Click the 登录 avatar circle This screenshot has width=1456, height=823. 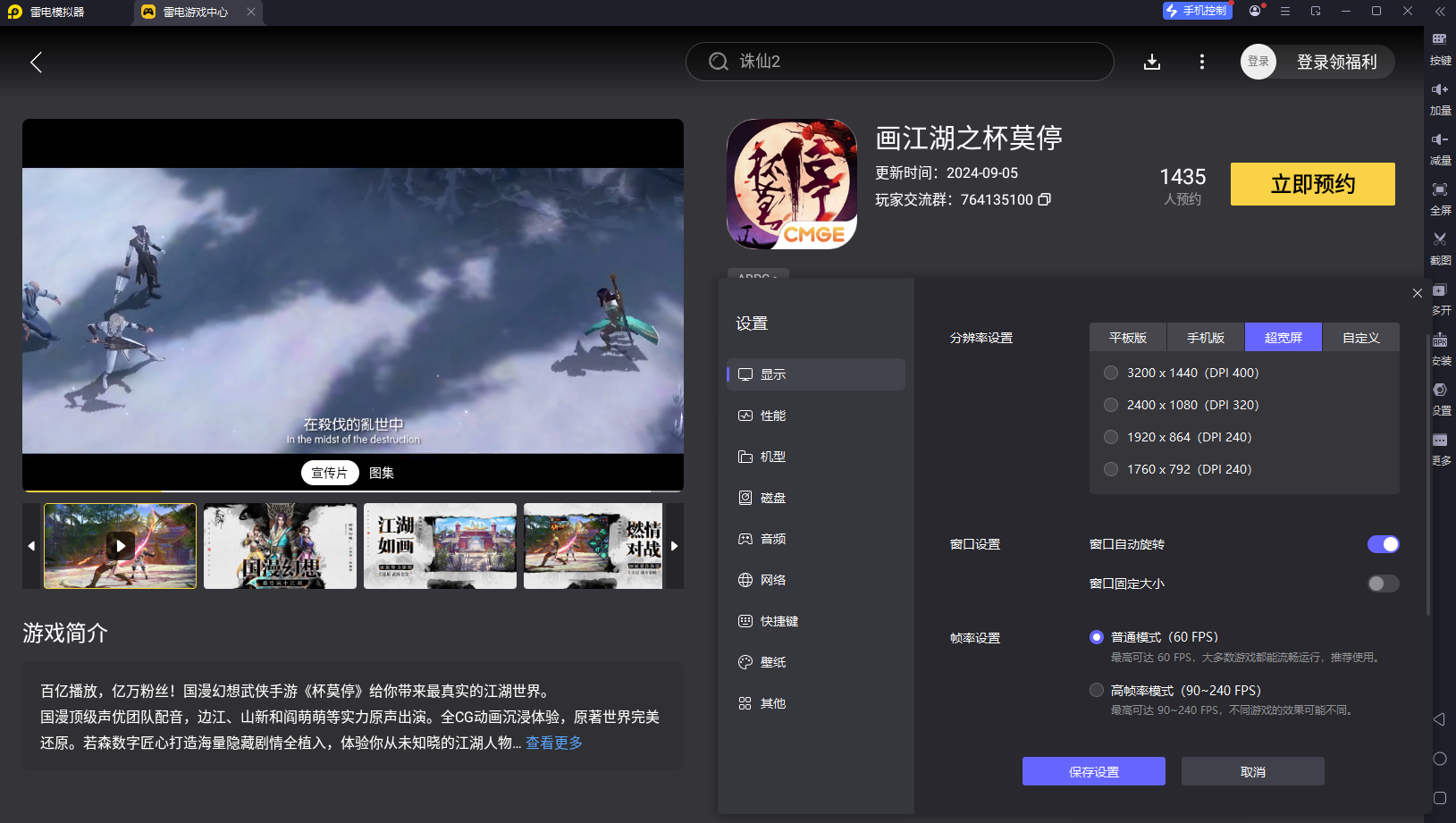pos(1258,62)
